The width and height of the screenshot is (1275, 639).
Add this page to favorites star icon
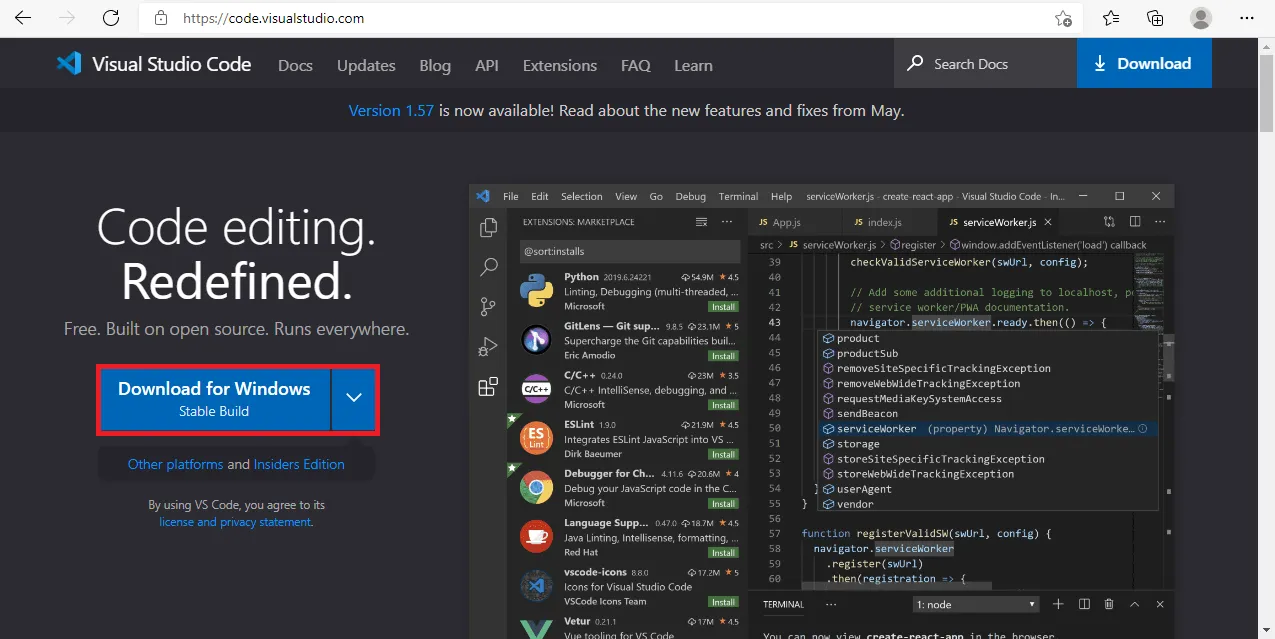coord(1063,18)
